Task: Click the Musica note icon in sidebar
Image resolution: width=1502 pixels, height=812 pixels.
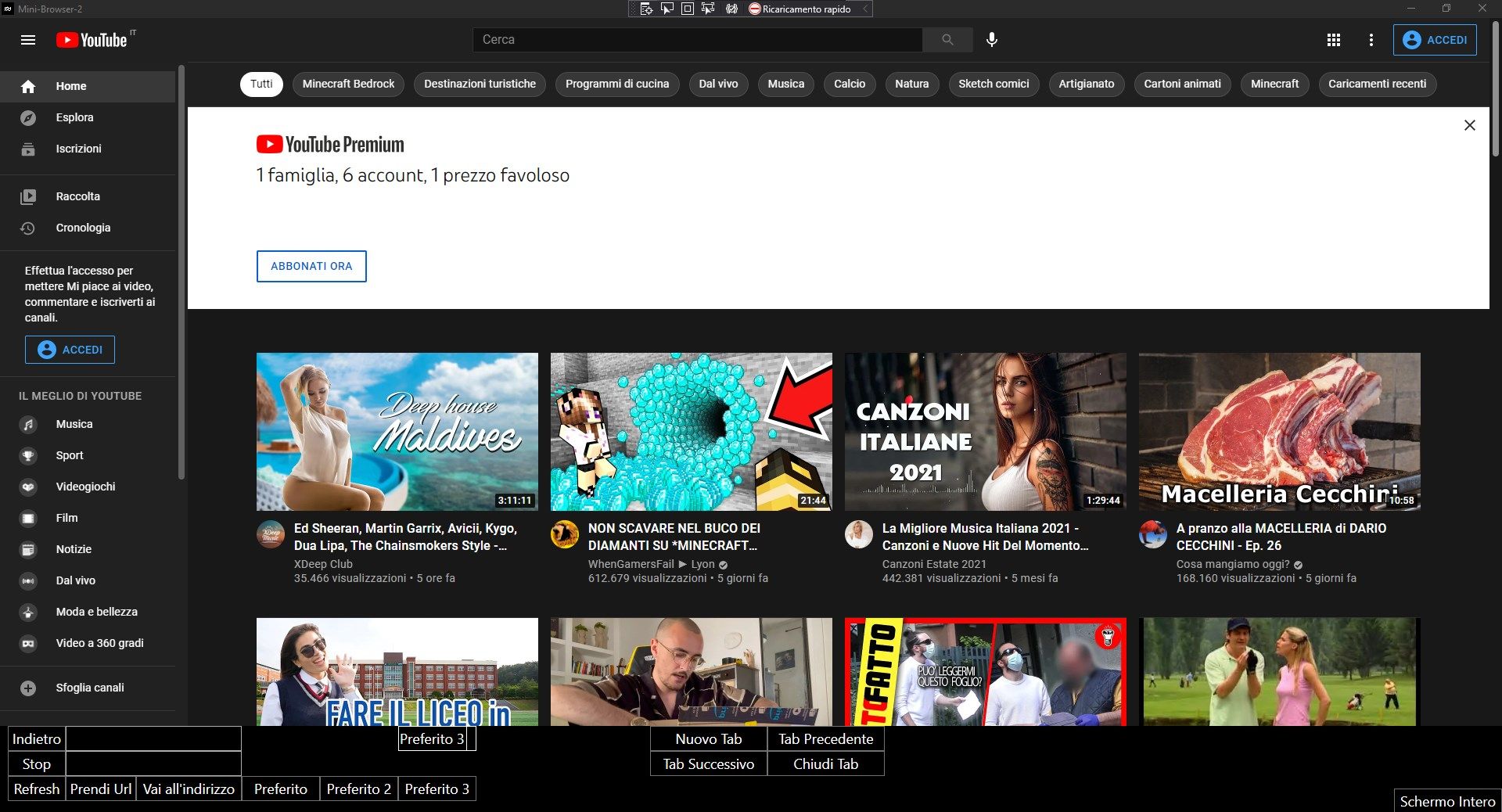Action: [28, 424]
